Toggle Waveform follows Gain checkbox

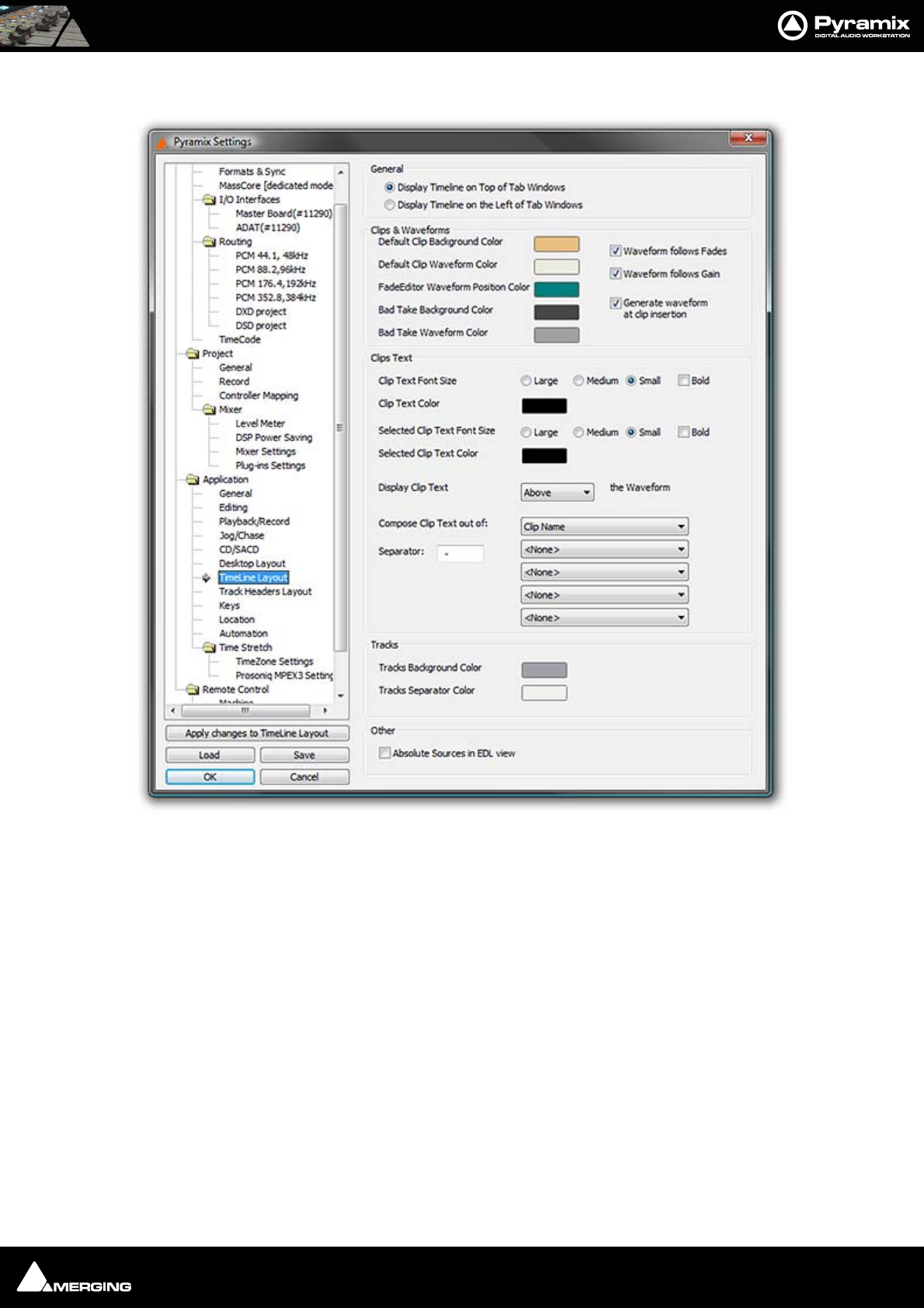[x=615, y=273]
